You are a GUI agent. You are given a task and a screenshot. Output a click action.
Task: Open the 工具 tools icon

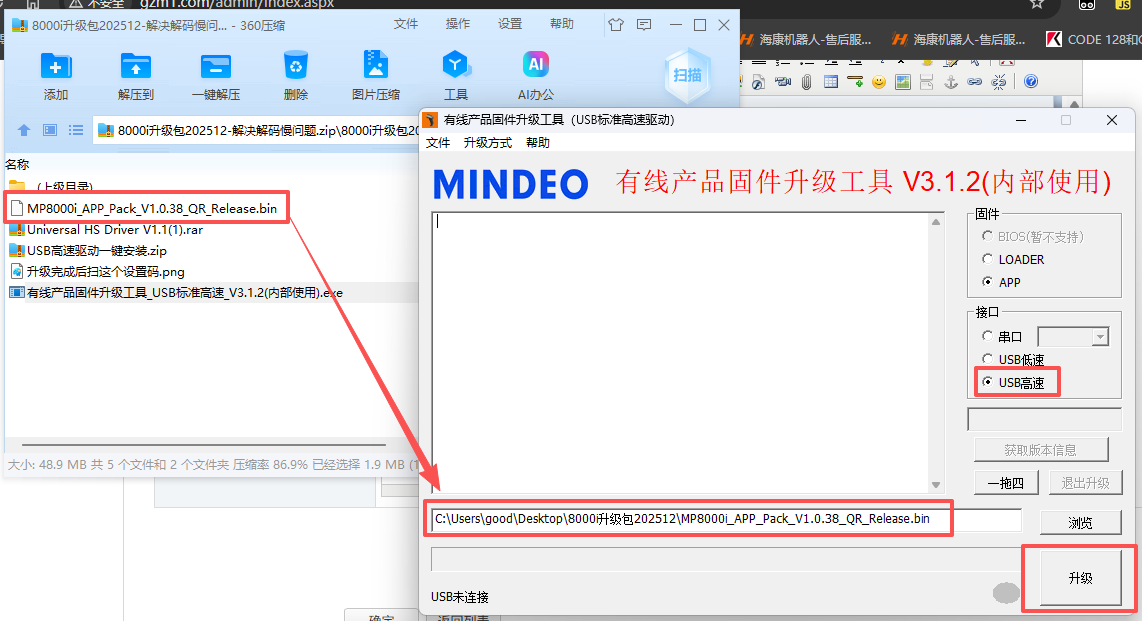(456, 67)
